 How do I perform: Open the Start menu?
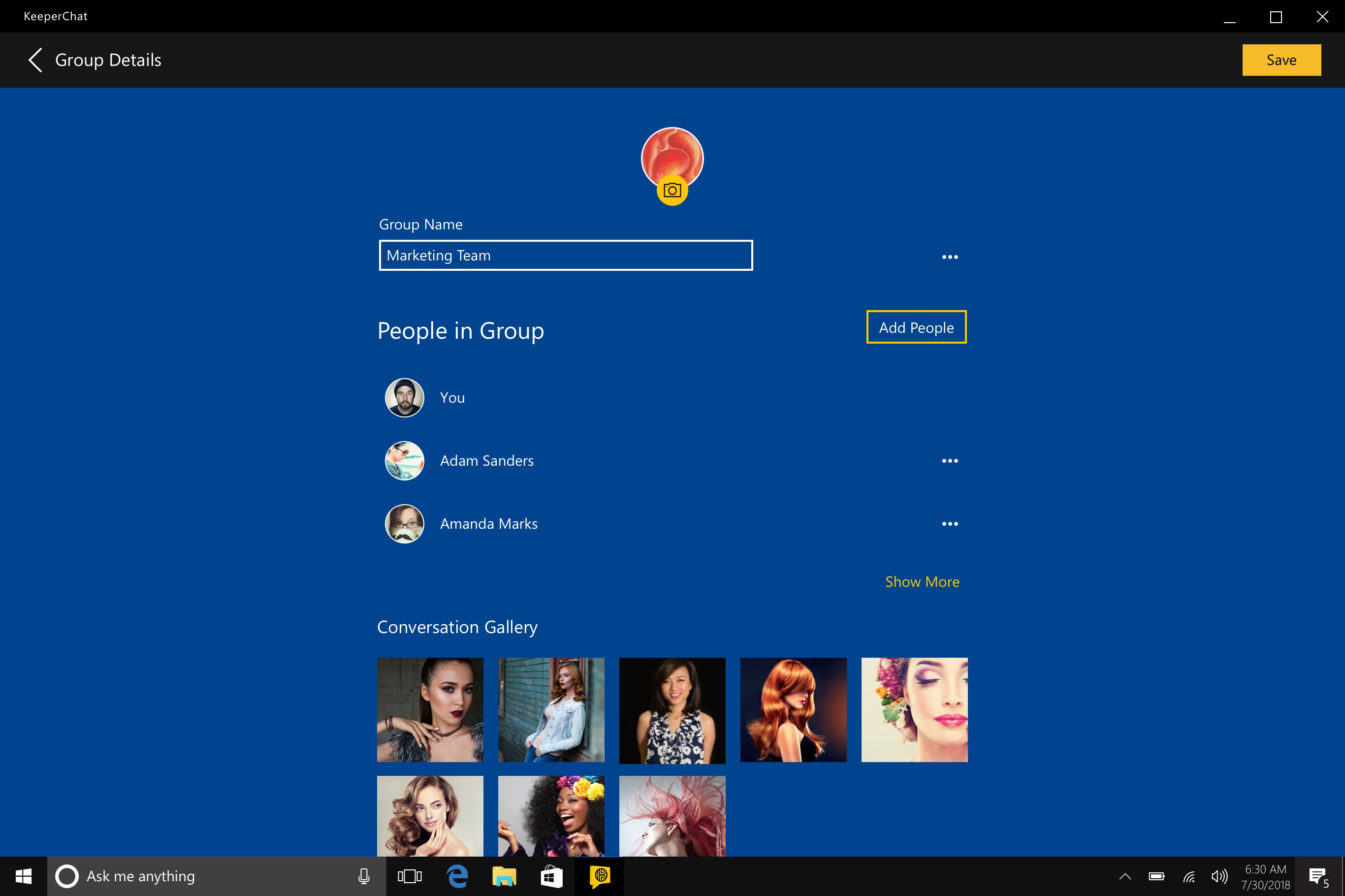(22, 875)
